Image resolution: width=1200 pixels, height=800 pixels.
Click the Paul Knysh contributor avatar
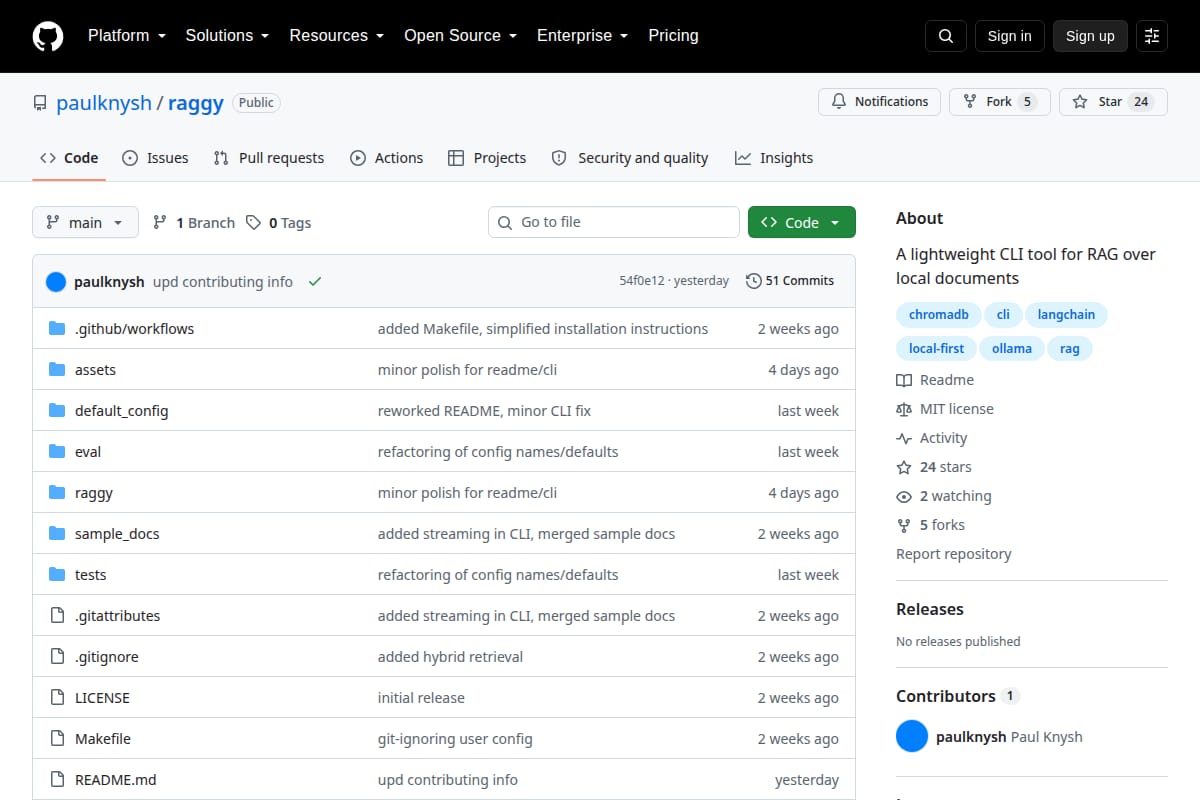912,737
